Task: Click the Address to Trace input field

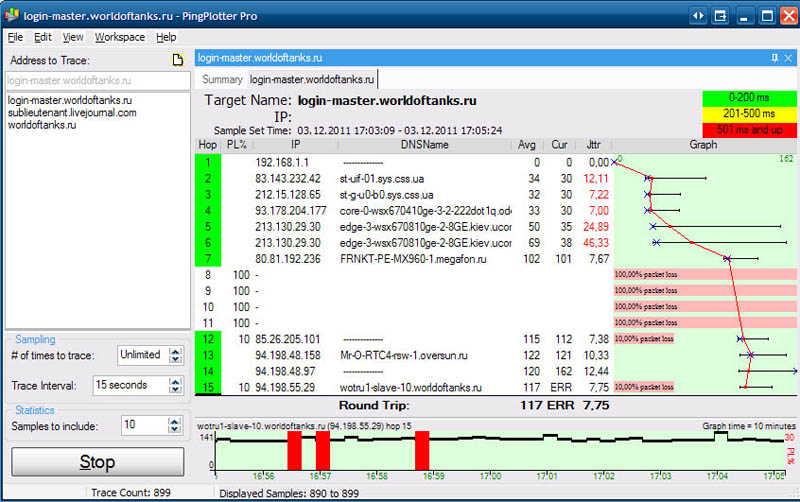Action: click(97, 81)
